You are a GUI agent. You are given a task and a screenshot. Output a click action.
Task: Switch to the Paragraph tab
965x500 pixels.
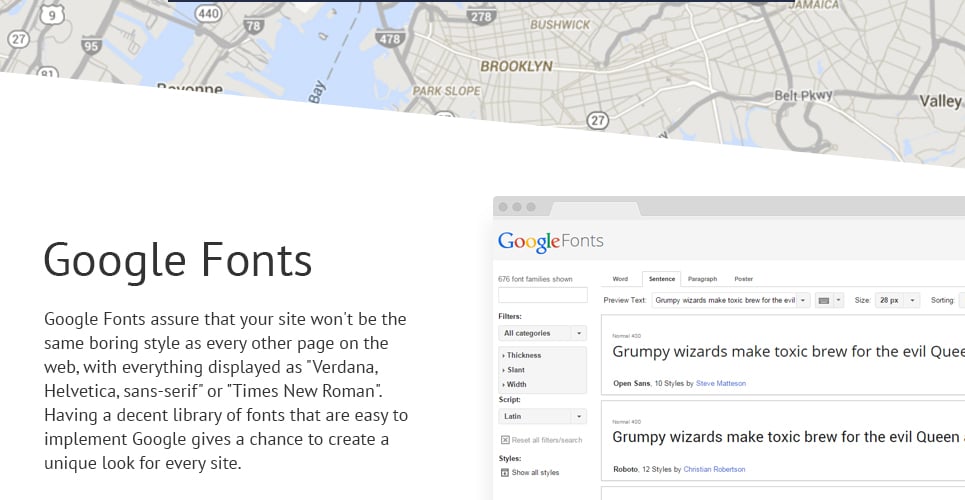coord(702,279)
